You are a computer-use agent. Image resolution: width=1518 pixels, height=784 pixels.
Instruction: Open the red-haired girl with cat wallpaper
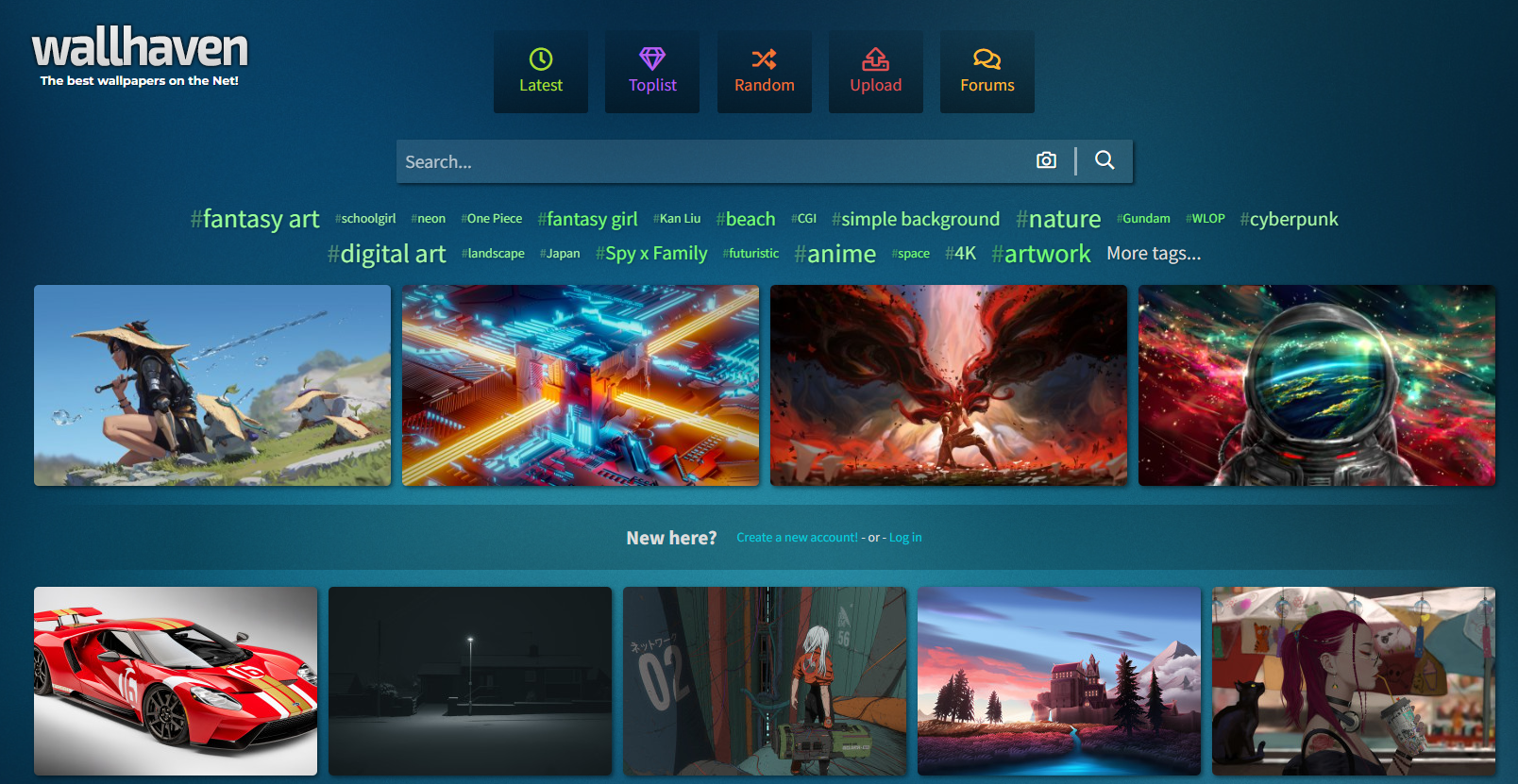(1354, 681)
